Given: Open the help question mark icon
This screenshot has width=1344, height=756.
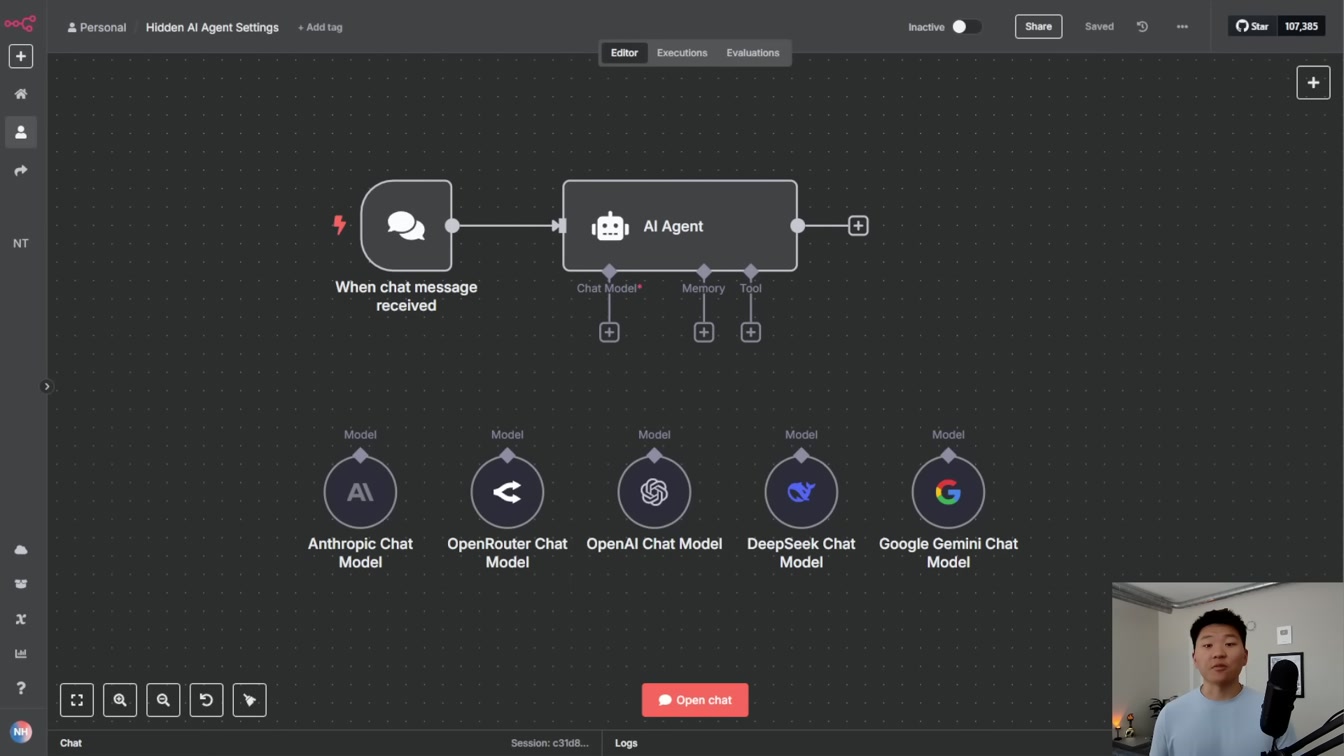Looking at the screenshot, I should (21, 688).
